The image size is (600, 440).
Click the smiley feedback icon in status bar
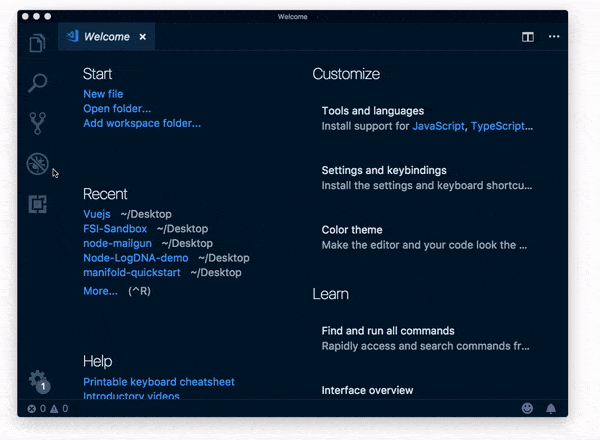[x=527, y=408]
